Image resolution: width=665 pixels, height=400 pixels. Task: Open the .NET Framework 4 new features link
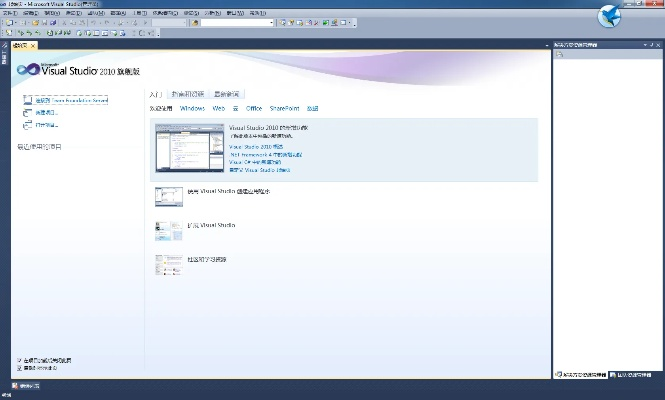[265, 155]
